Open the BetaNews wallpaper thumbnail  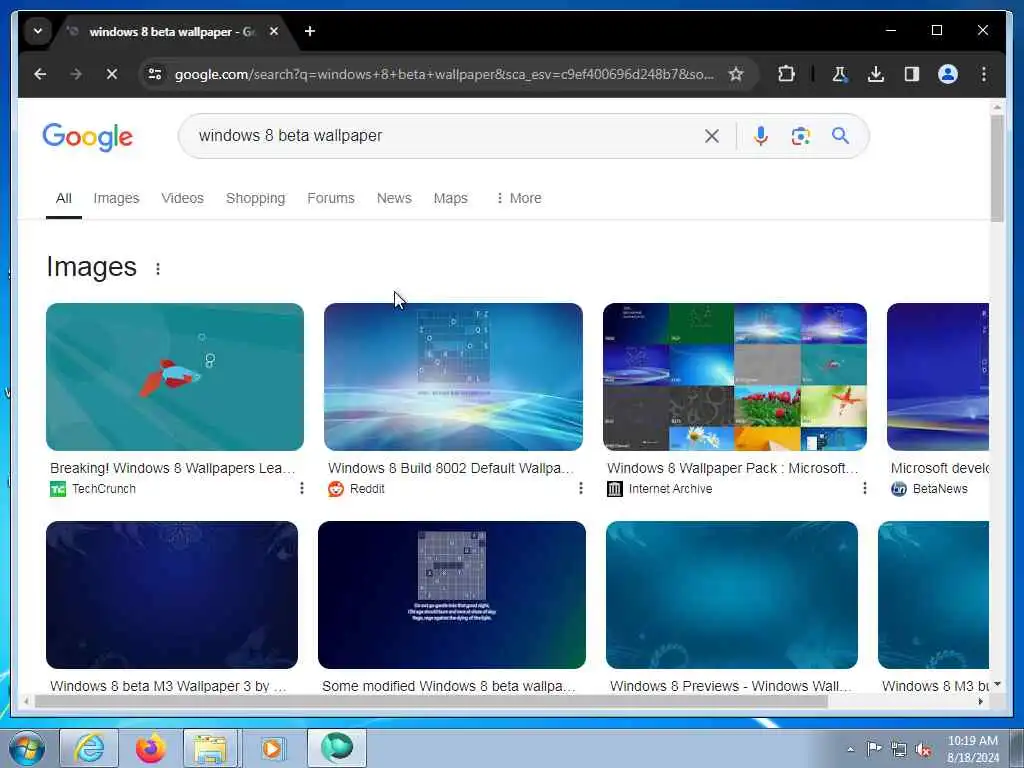point(938,377)
